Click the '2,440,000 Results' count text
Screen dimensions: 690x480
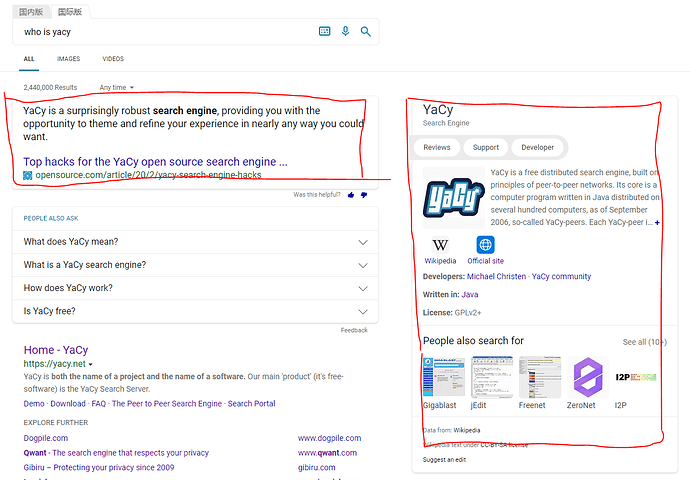[x=50, y=88]
